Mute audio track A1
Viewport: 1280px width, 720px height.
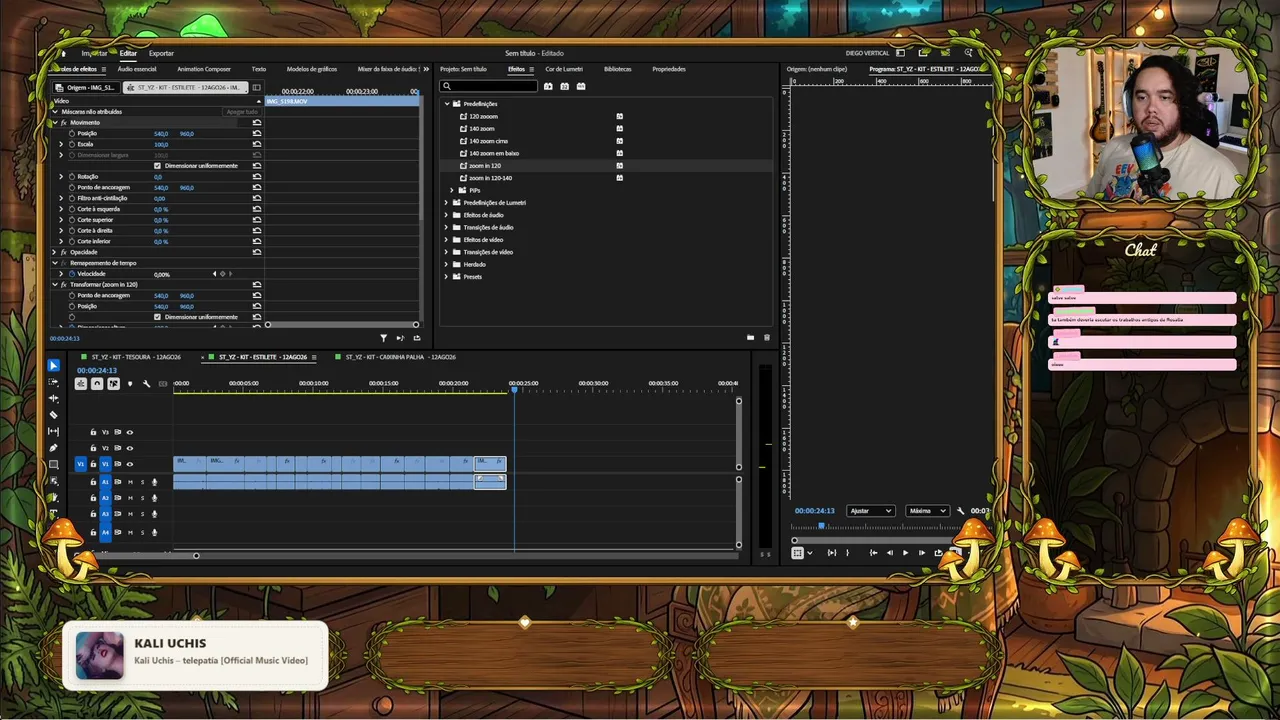click(x=130, y=482)
